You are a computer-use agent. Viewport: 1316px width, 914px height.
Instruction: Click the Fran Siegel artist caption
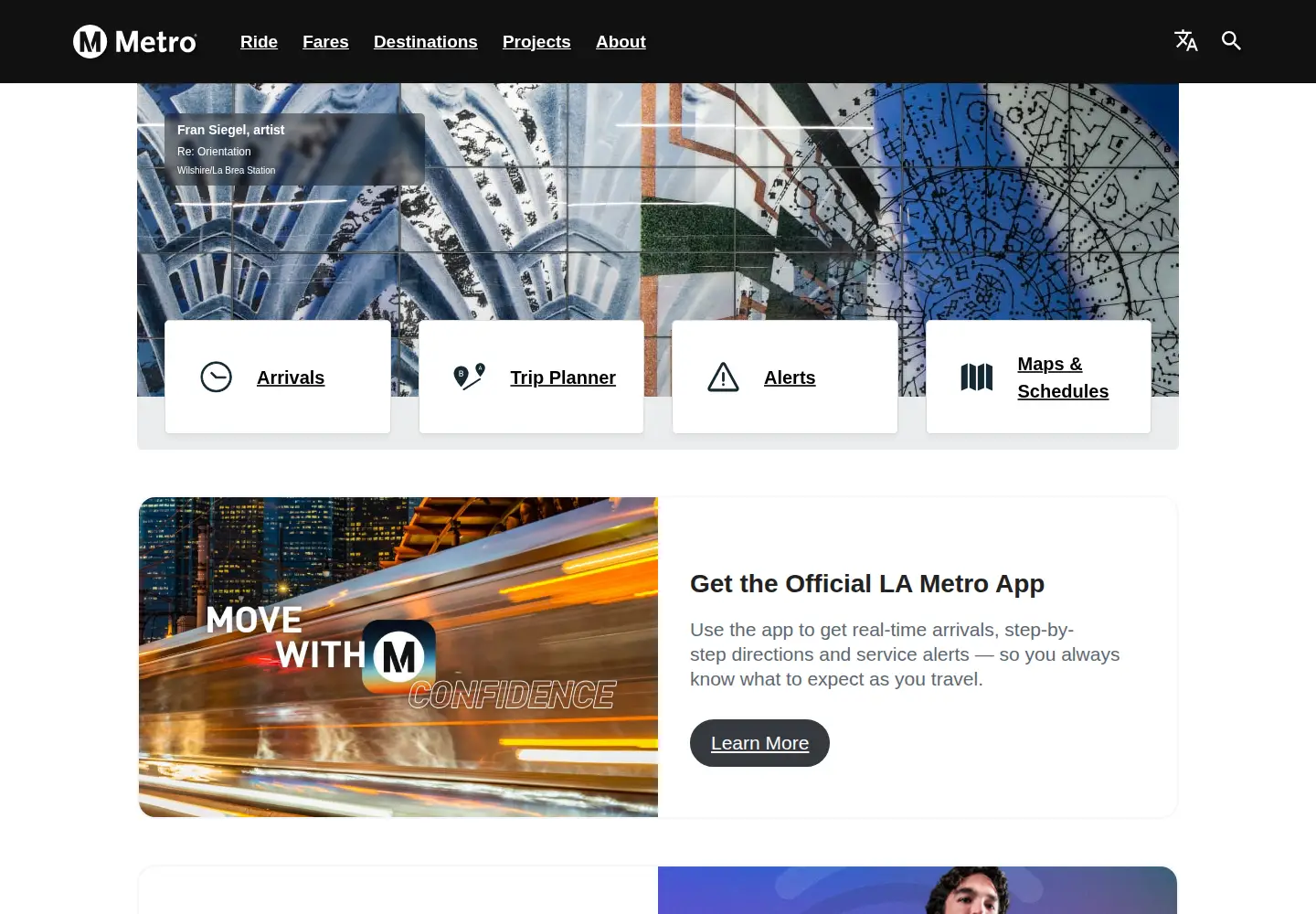[231, 130]
